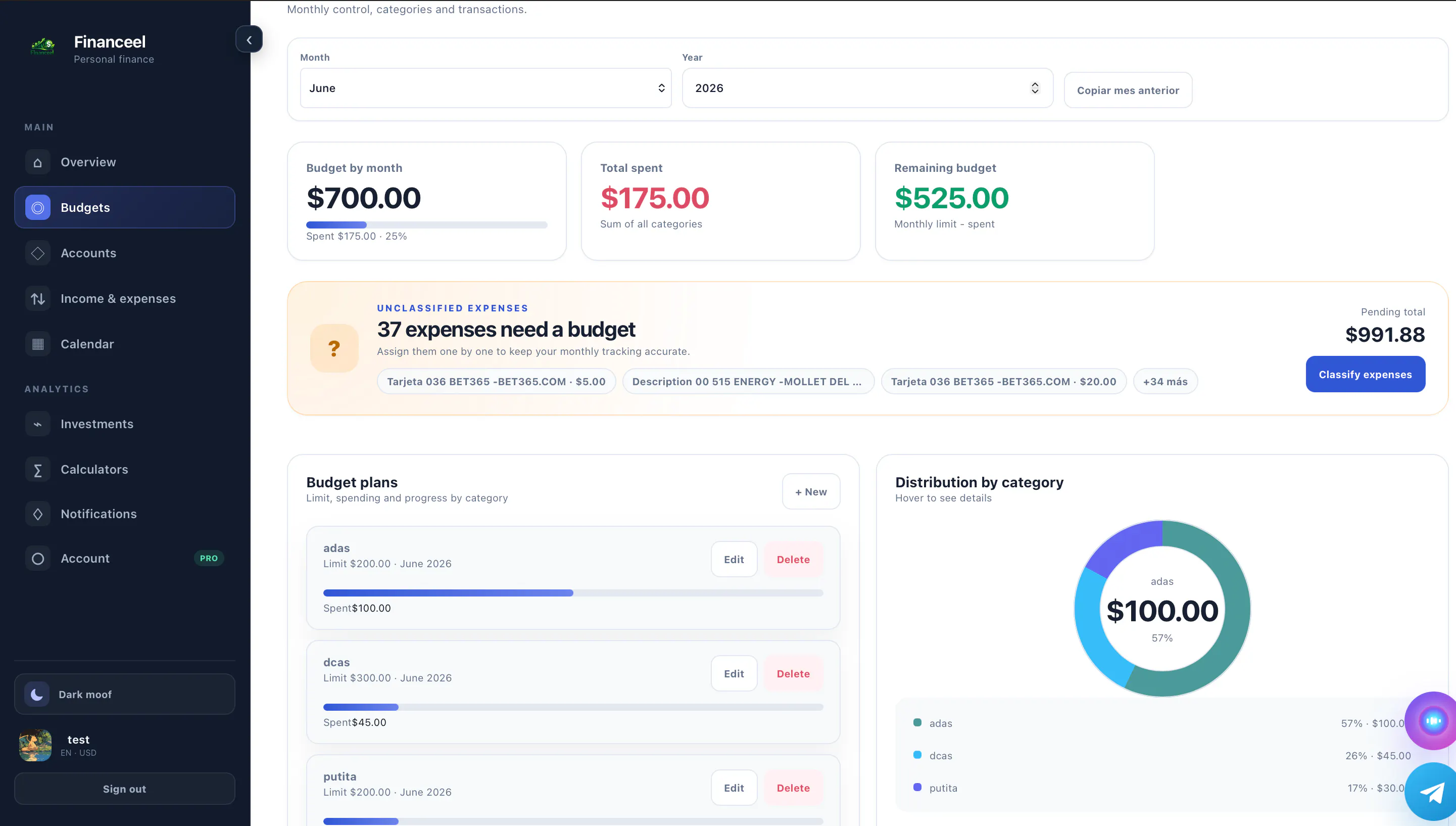
Task: Click the Year field showing 2026
Action: click(x=868, y=88)
